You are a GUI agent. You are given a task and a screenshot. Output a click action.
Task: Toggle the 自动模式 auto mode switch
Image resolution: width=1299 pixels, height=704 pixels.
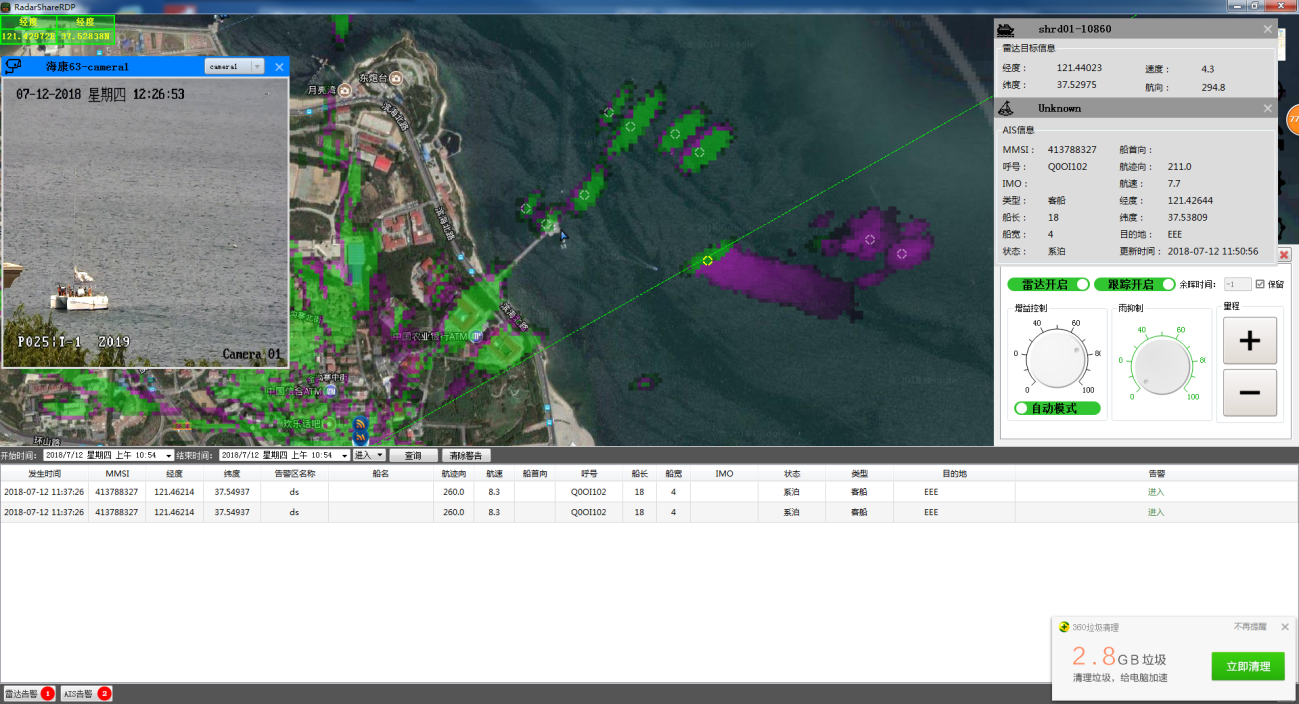point(1057,408)
